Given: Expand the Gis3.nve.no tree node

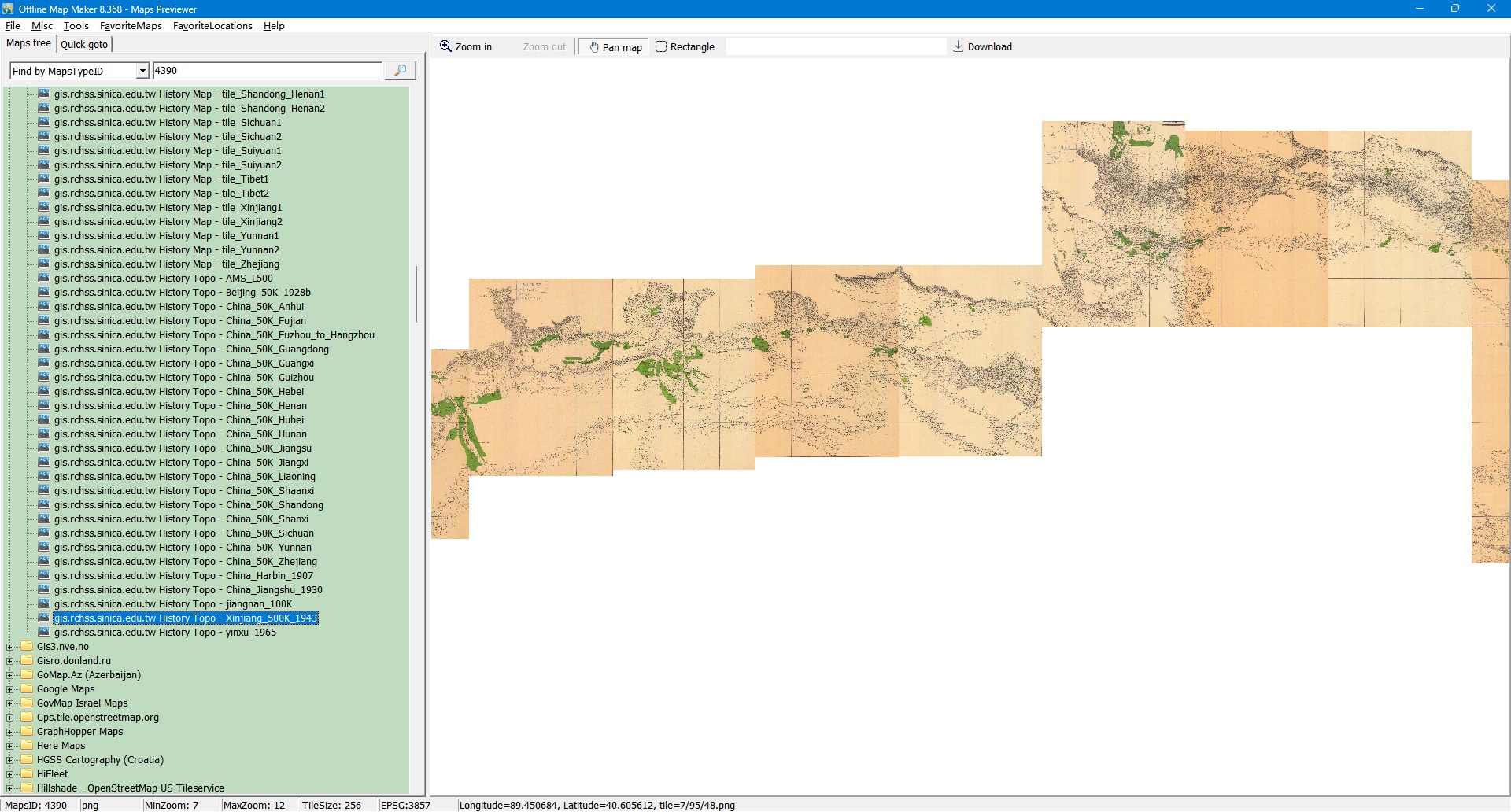Looking at the screenshot, I should tap(10, 647).
